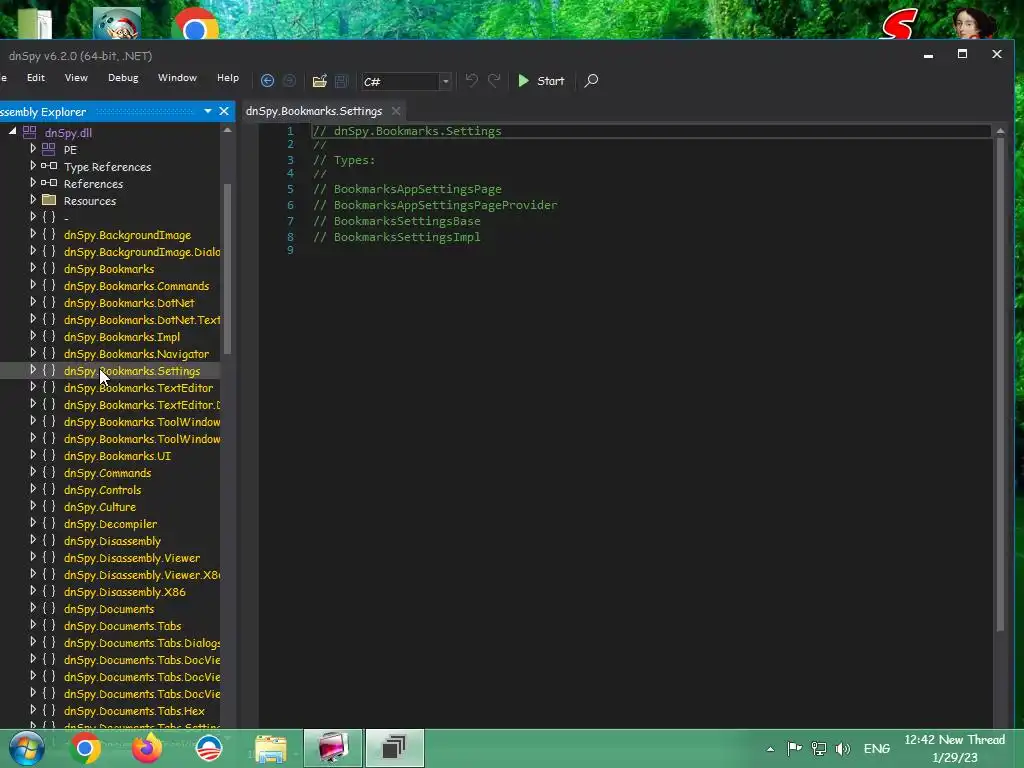Select dnSpy.Disassembly namespace
The image size is (1024, 768).
coord(112,541)
